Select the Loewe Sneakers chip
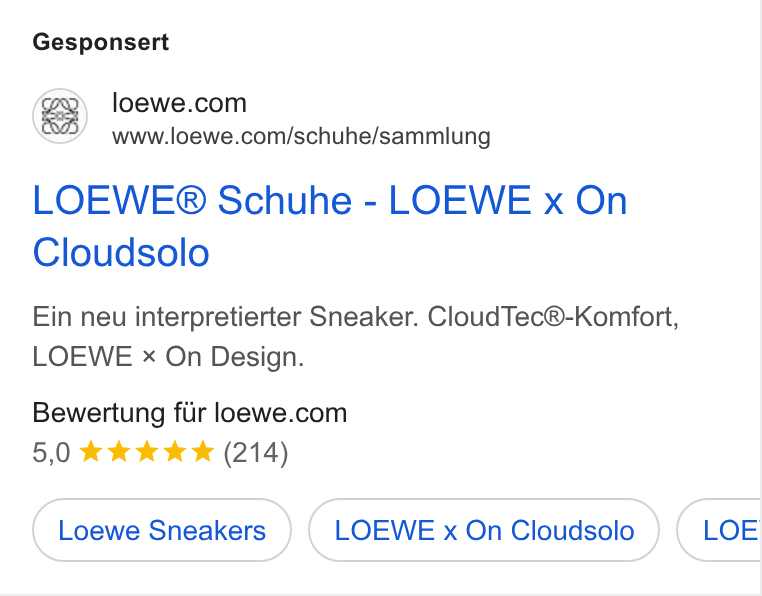762x596 pixels. [x=162, y=530]
